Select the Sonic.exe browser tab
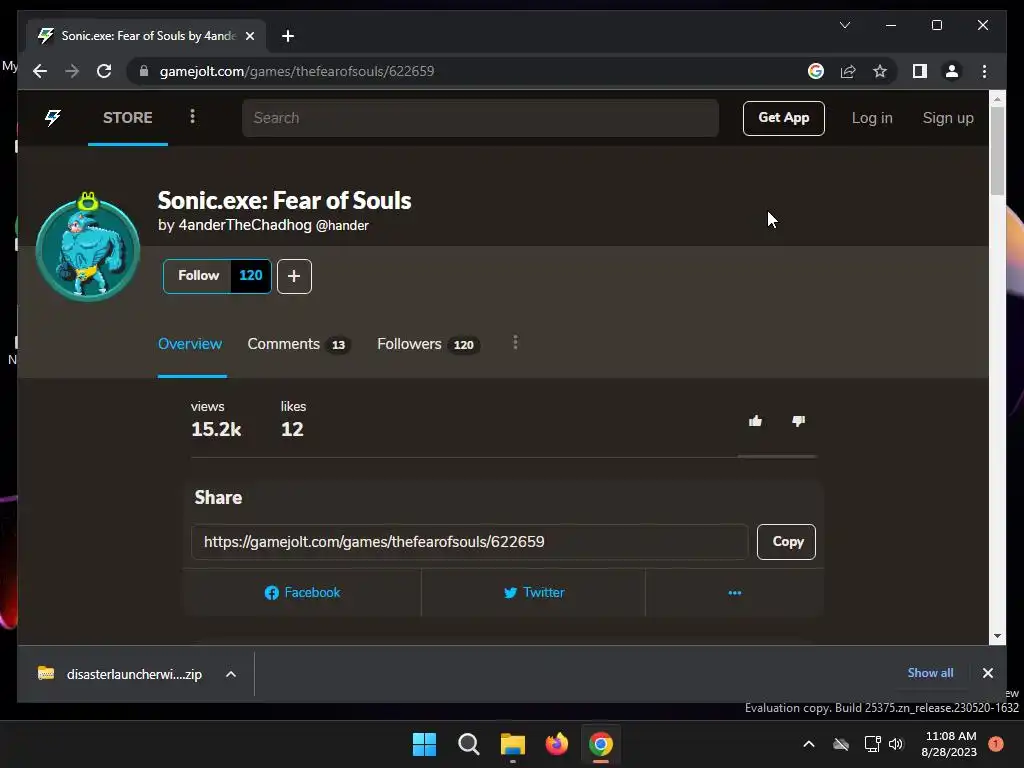This screenshot has height=768, width=1024. coord(147,36)
